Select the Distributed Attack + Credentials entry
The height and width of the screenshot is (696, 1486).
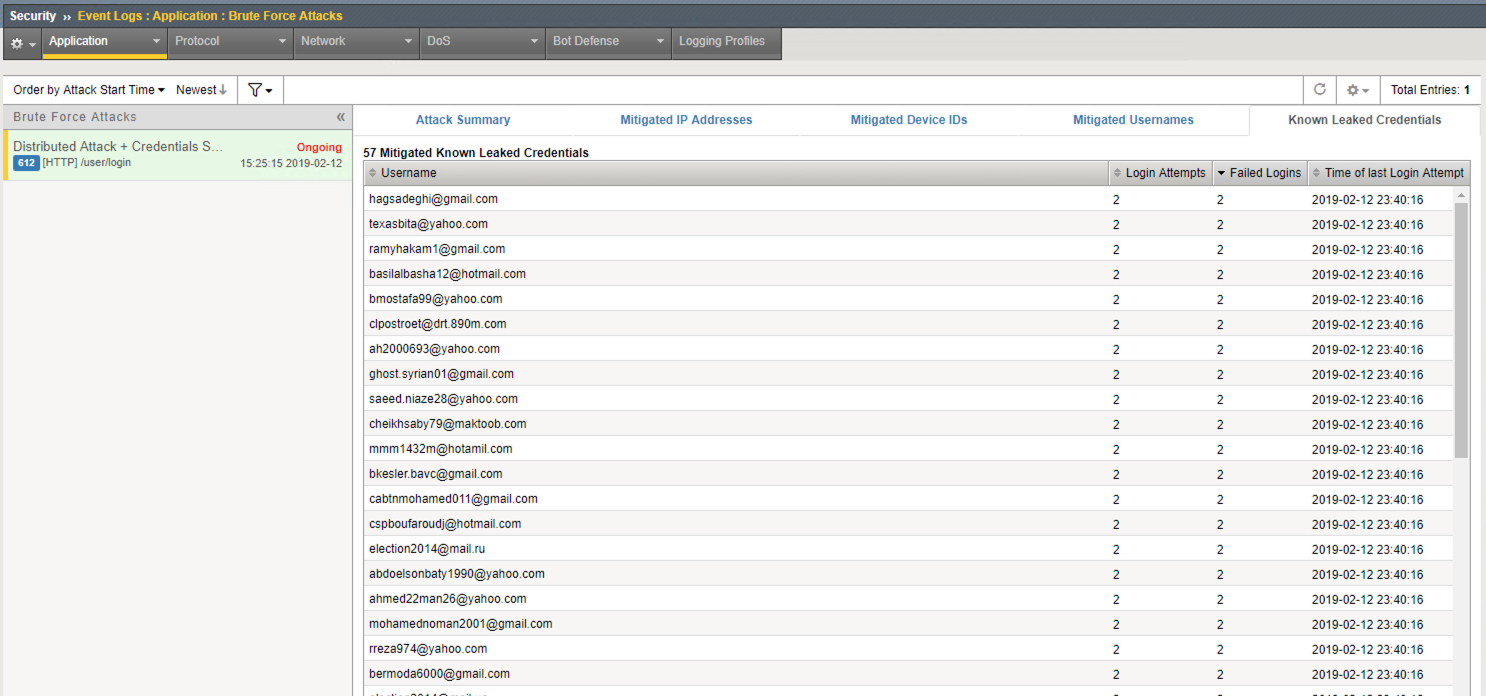(178, 155)
